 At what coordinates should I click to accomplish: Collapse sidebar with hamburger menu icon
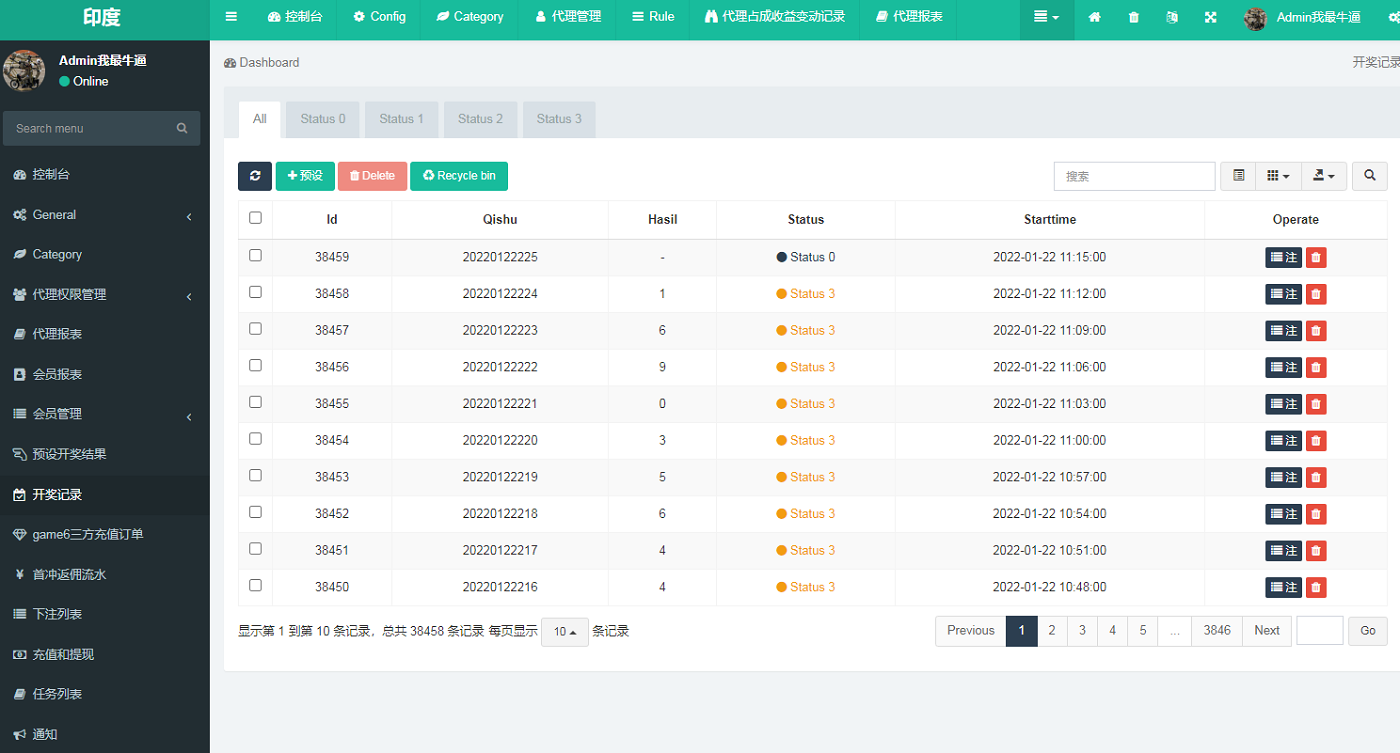tap(231, 17)
